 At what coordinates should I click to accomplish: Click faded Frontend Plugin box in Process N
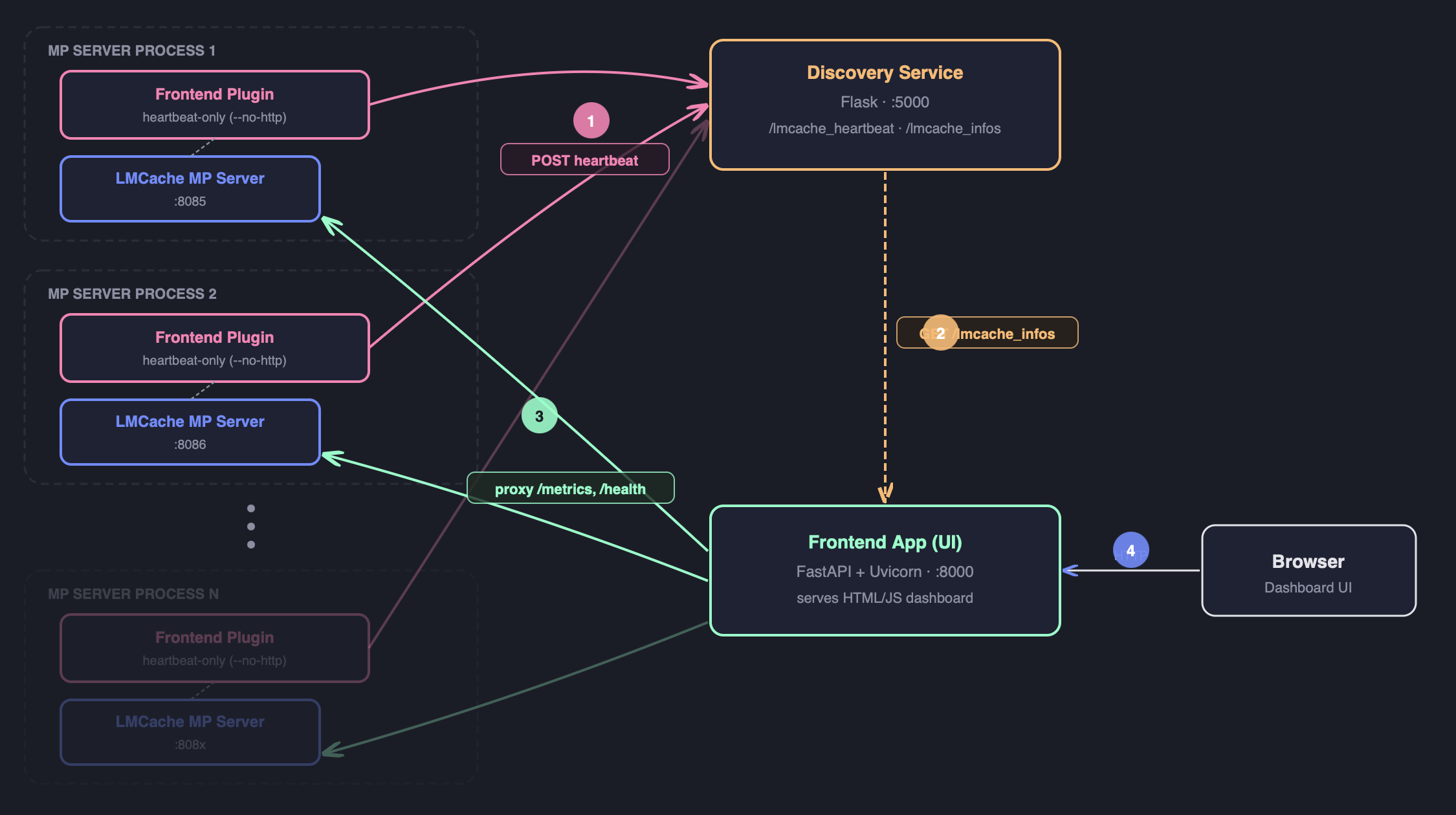click(x=215, y=648)
